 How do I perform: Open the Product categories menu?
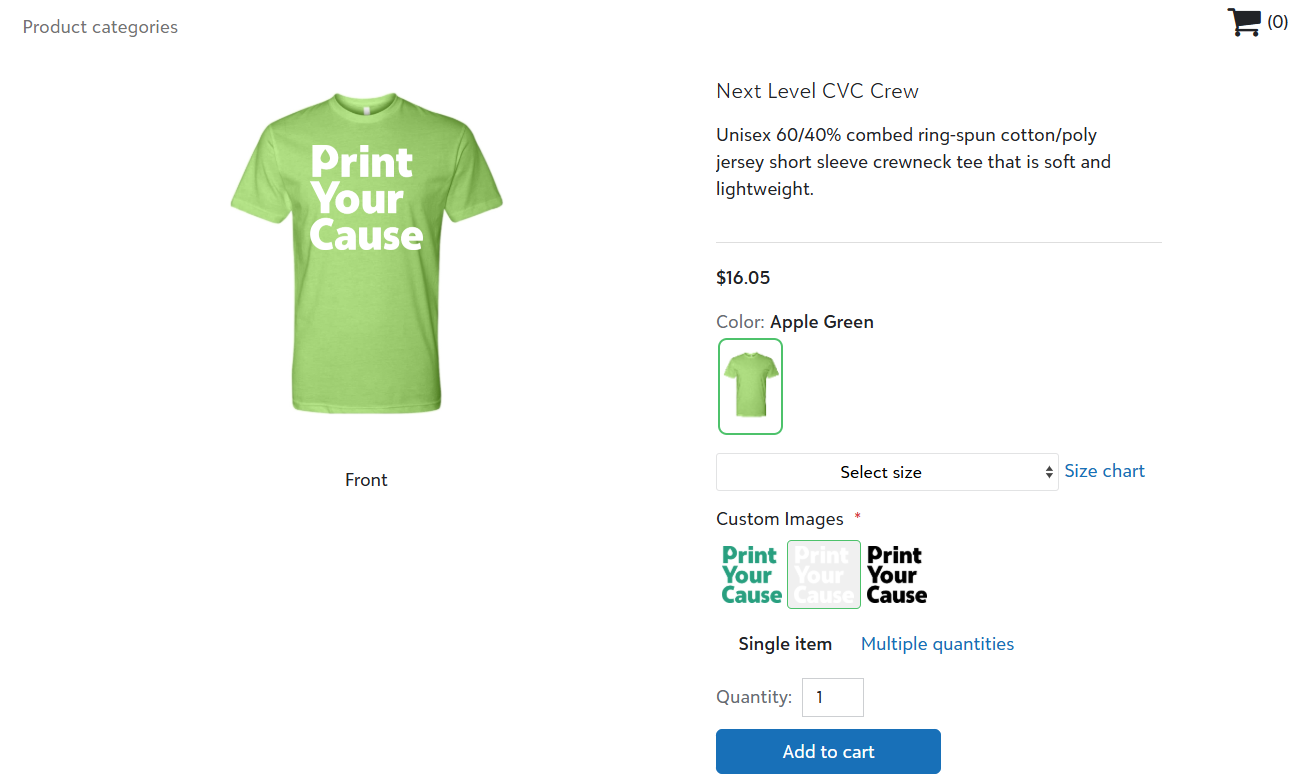(x=100, y=27)
